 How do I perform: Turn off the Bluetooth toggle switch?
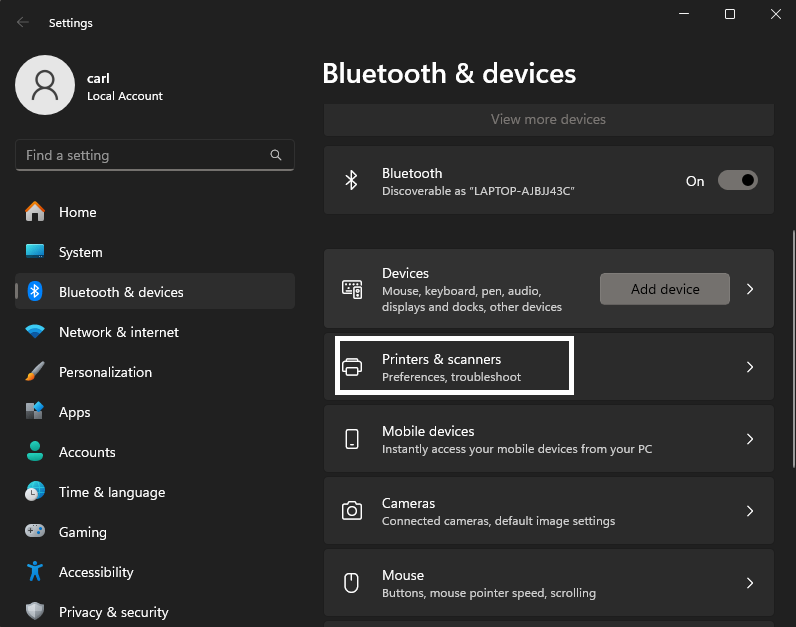pyautogui.click(x=738, y=180)
